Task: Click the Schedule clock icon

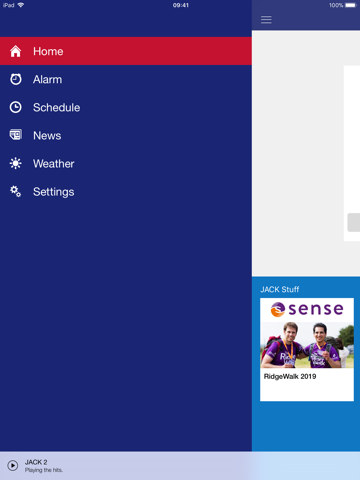Action: click(16, 107)
